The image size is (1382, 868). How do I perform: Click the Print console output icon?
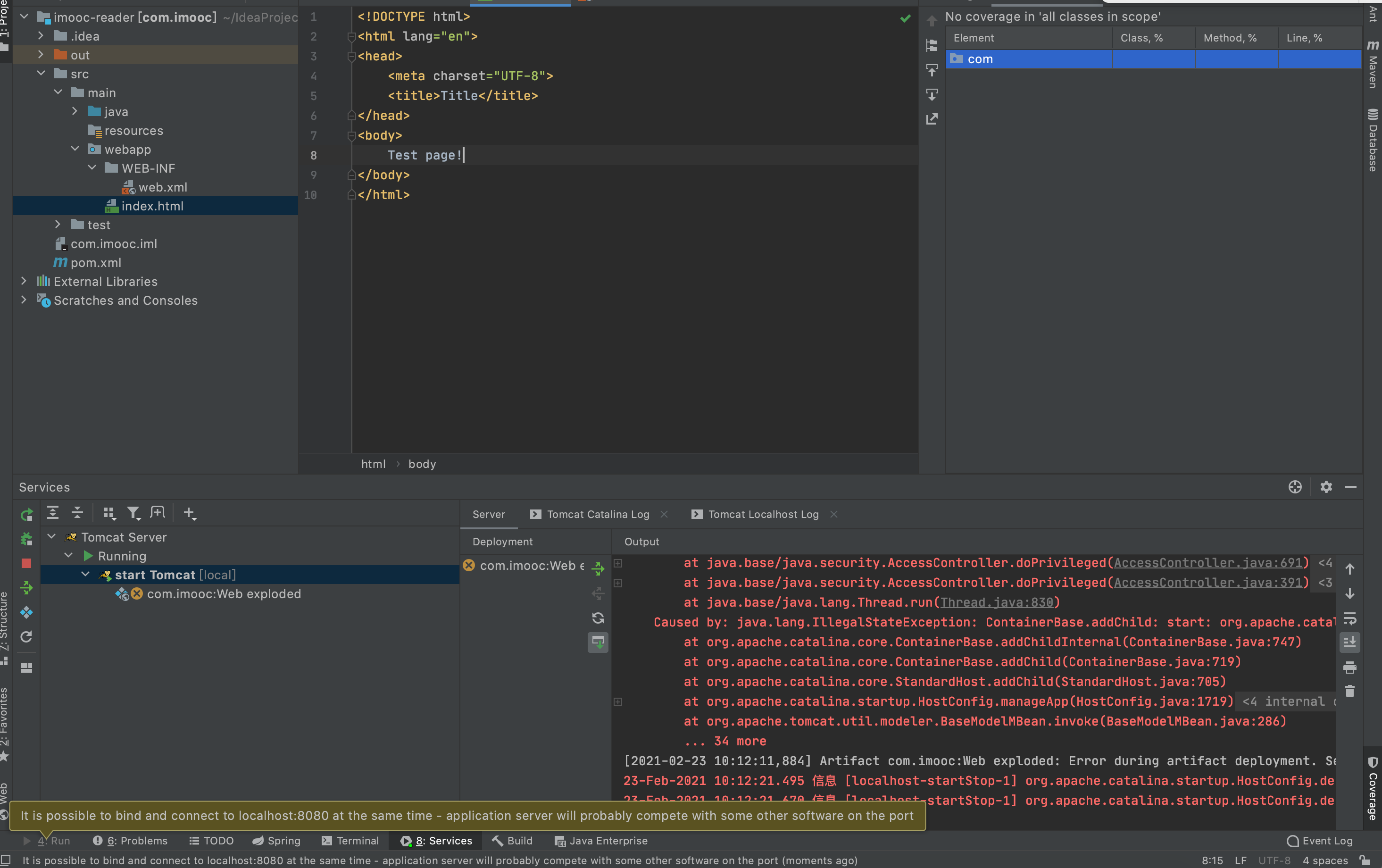[1350, 667]
